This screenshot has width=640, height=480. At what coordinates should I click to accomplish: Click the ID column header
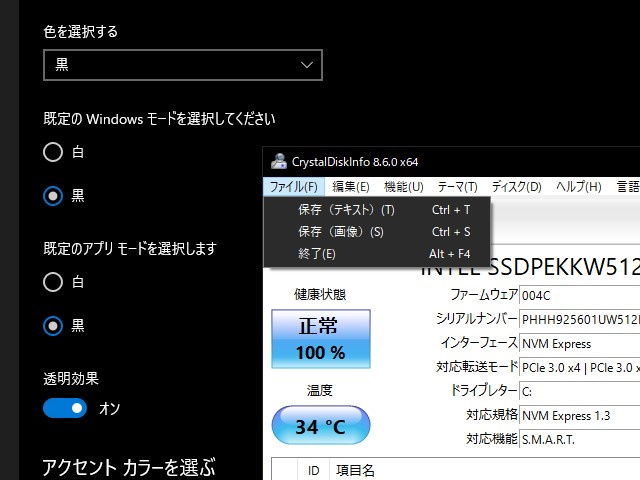click(313, 471)
